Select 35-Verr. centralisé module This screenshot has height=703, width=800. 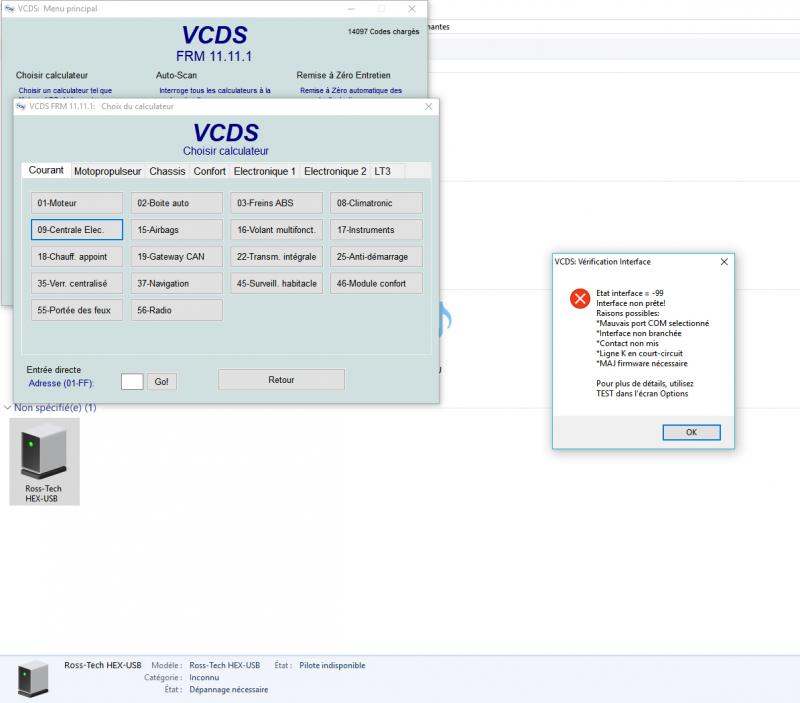point(77,283)
